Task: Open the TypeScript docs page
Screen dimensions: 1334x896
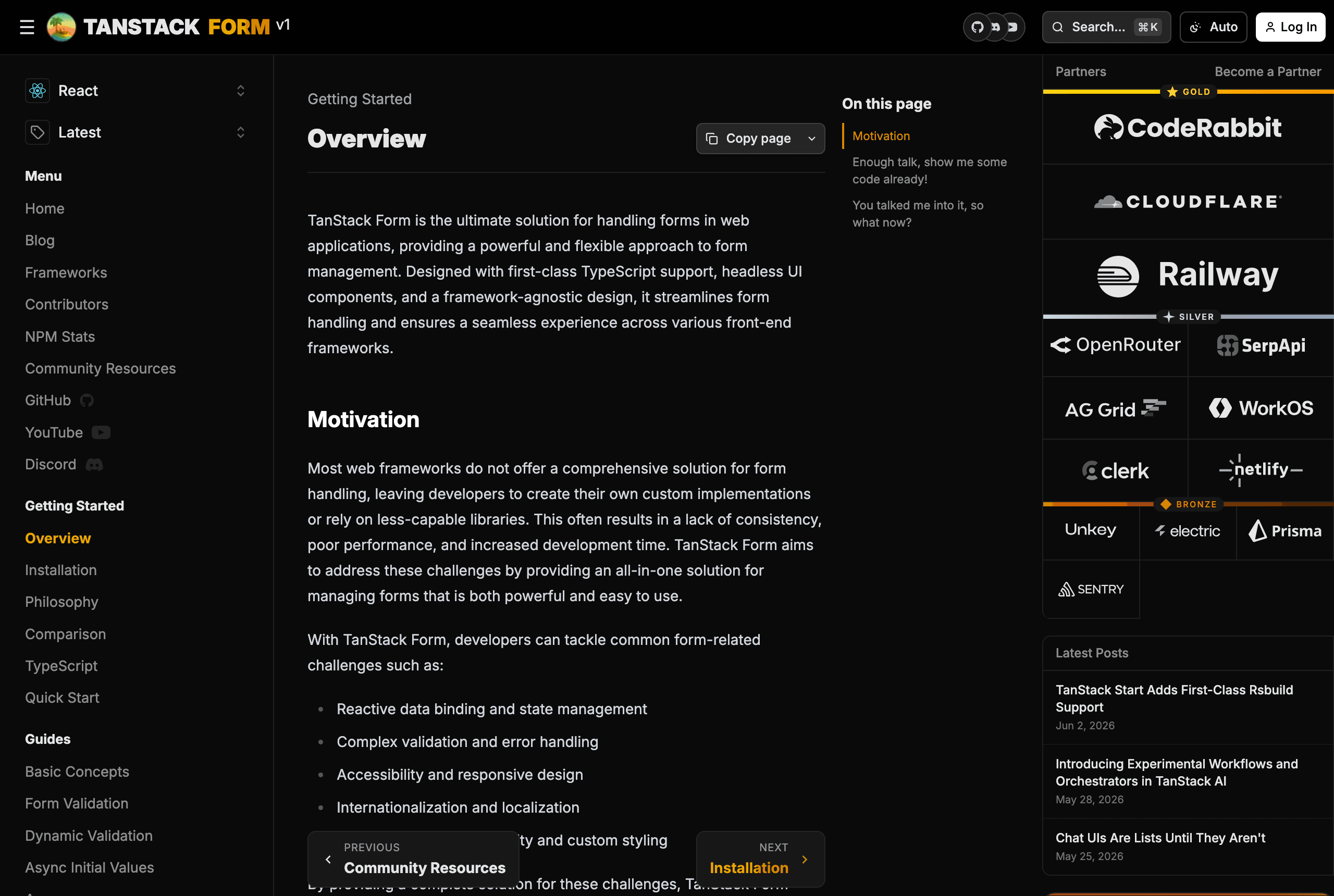Action: coord(61,666)
